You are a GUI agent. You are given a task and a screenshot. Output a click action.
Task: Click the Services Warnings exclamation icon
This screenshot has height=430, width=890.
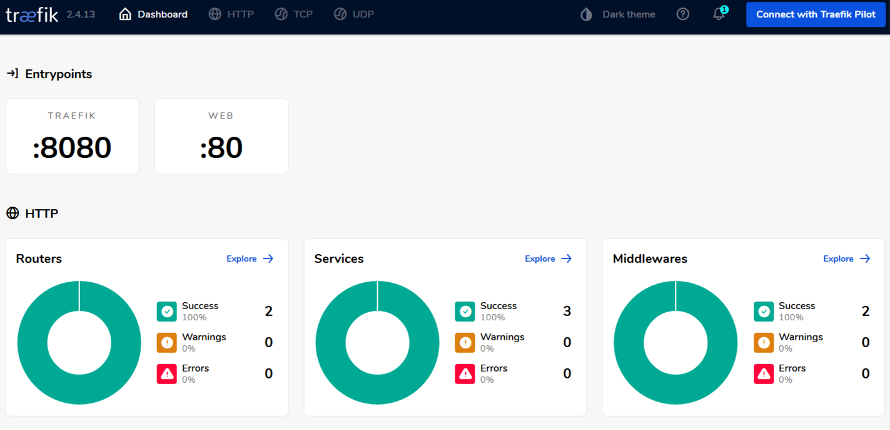[465, 343]
